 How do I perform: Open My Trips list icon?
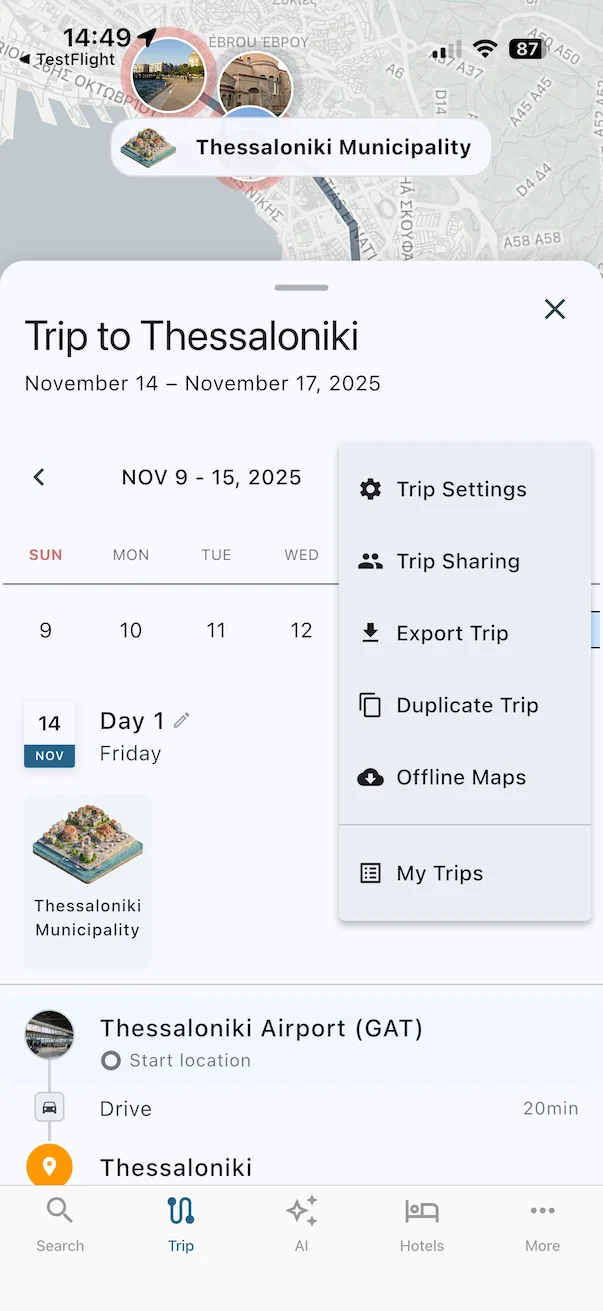tap(370, 873)
